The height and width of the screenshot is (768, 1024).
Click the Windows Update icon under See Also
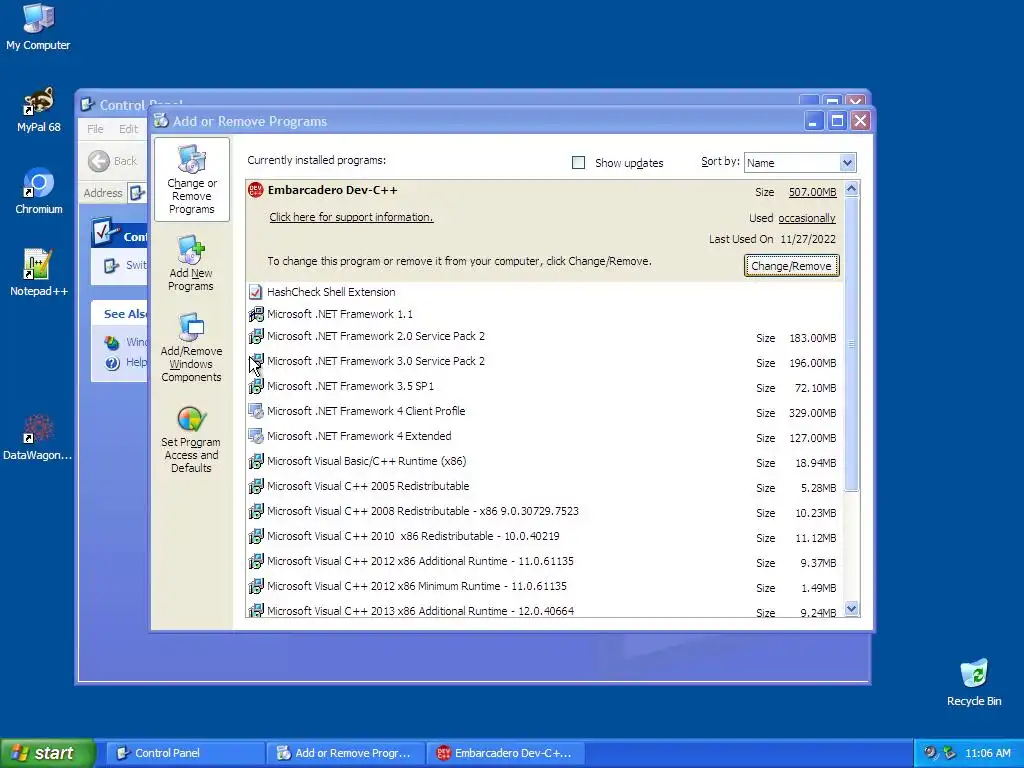point(112,342)
